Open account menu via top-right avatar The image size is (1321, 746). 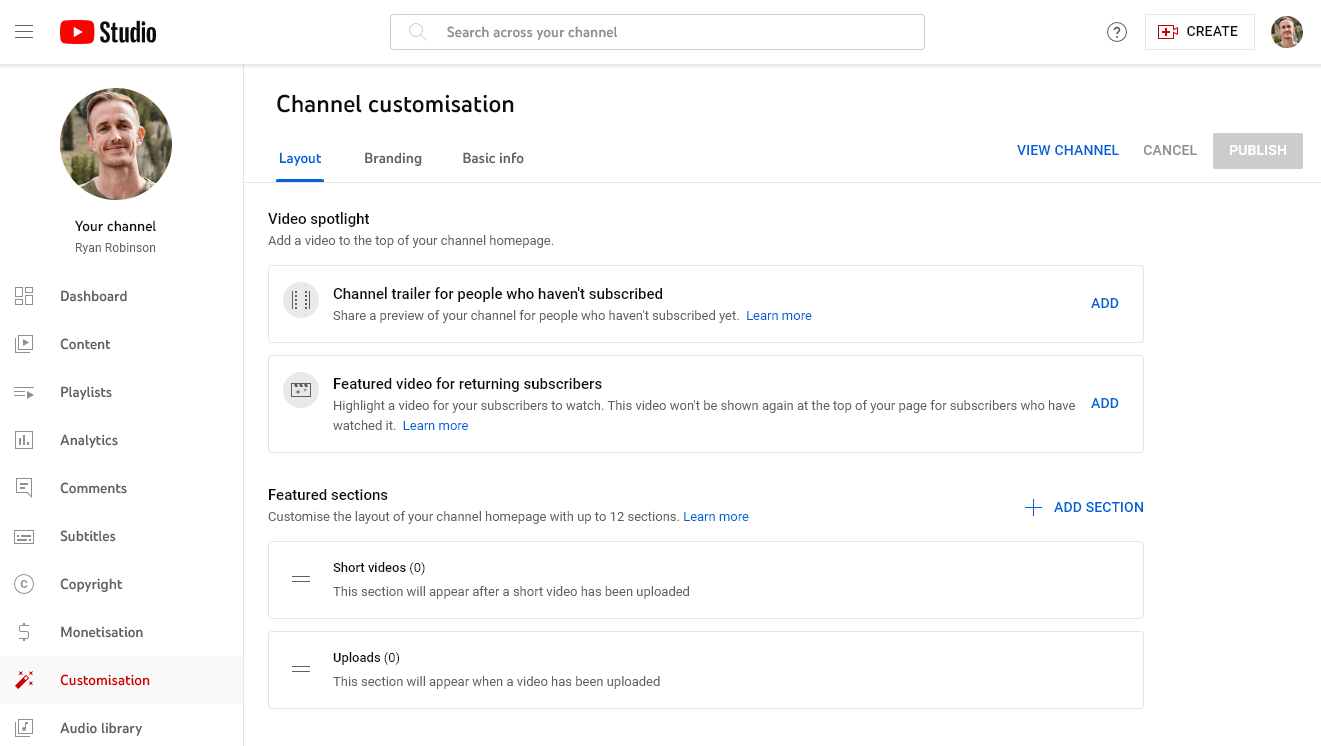click(1287, 32)
